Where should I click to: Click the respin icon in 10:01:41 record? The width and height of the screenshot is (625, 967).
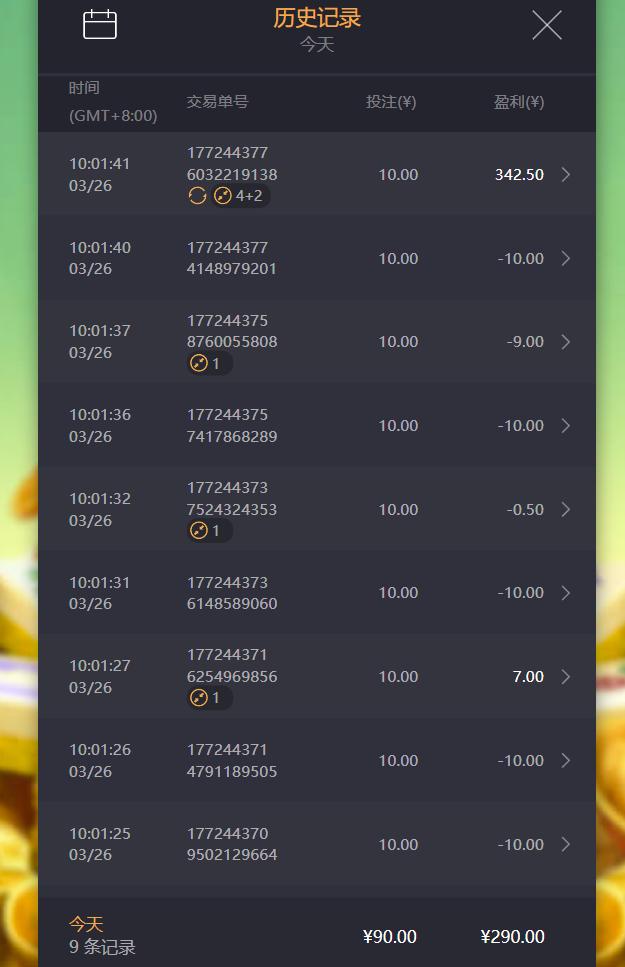[x=197, y=196]
